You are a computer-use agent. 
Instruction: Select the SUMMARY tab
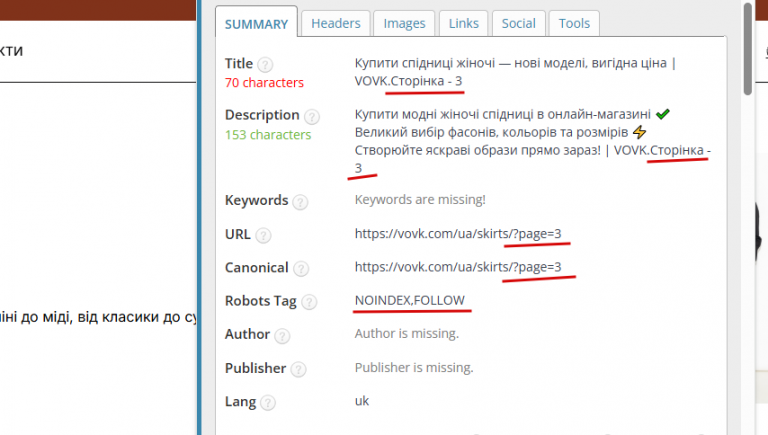click(256, 24)
